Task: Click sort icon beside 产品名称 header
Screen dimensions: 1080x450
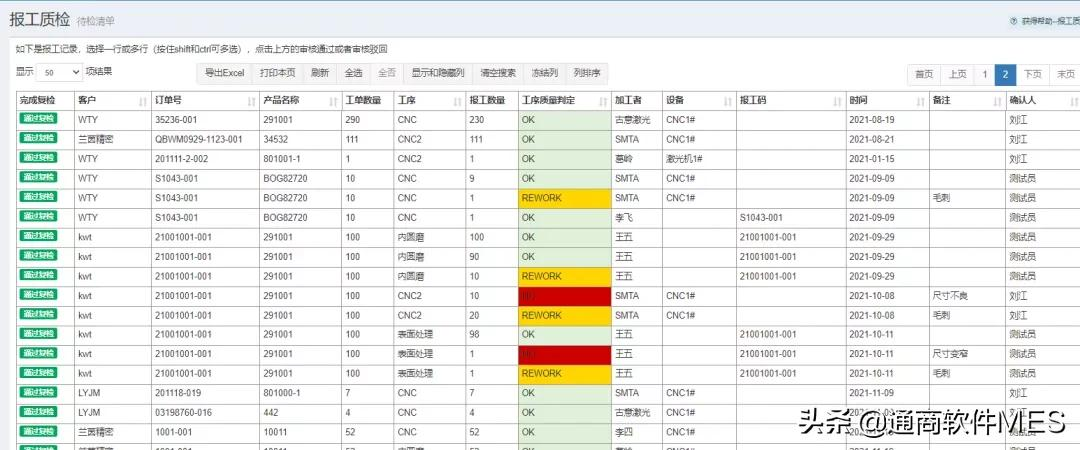Action: tap(333, 101)
